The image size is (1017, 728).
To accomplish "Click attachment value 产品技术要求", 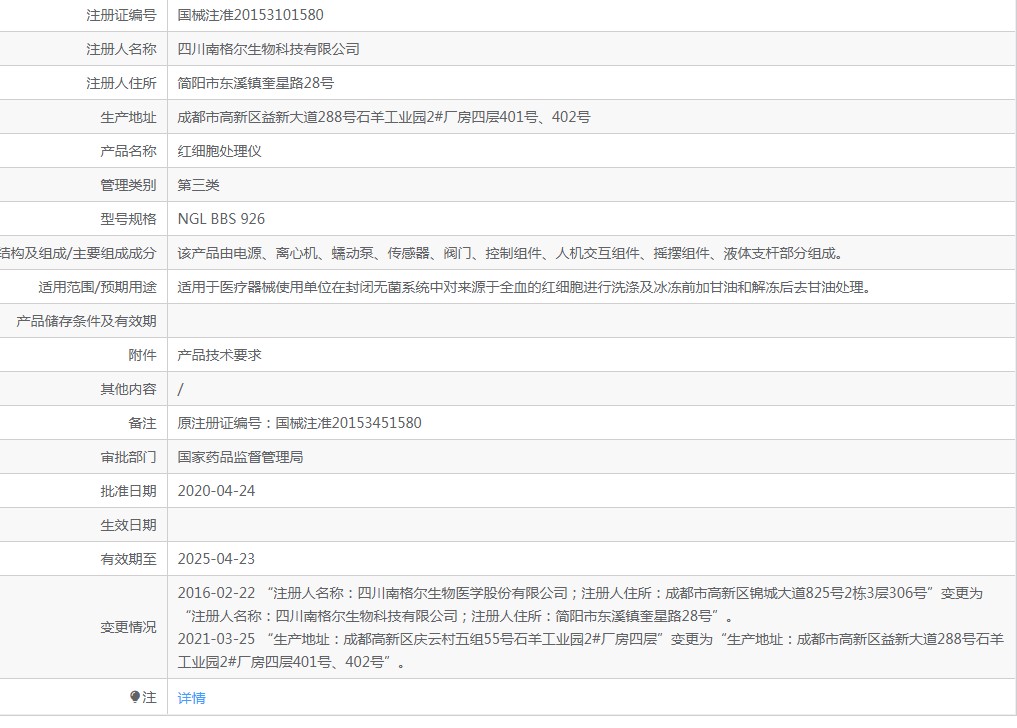I will 219,355.
